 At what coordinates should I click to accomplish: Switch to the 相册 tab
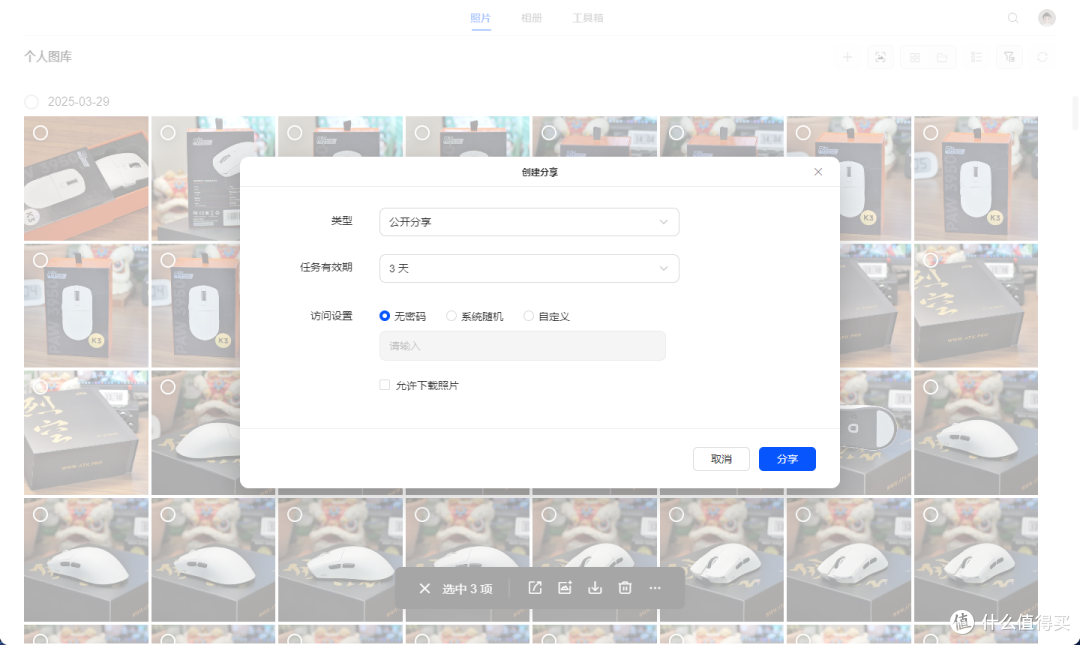[x=531, y=18]
